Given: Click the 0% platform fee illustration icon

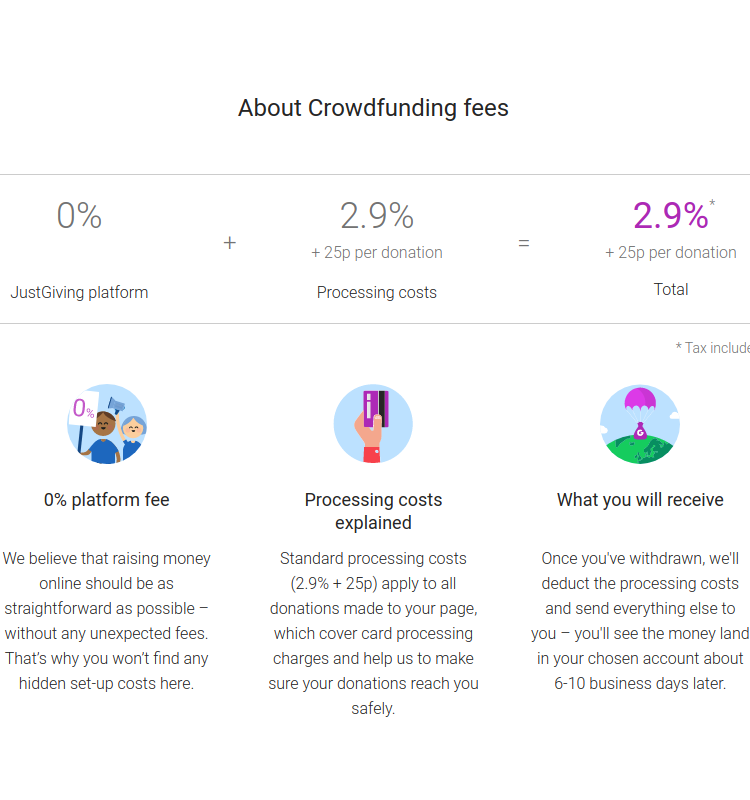Looking at the screenshot, I should tap(107, 424).
